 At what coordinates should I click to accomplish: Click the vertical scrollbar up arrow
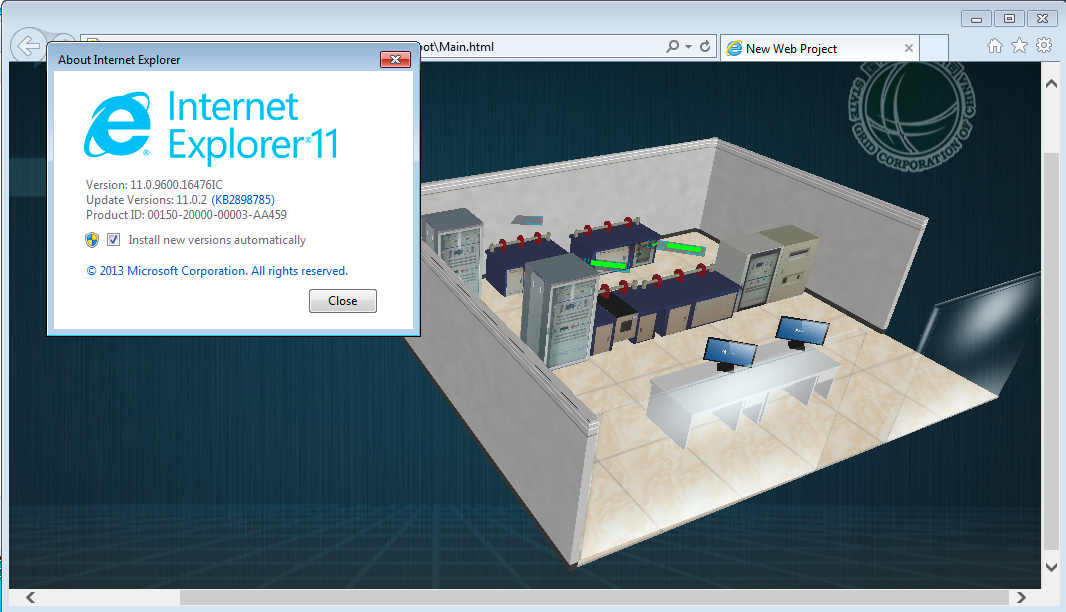[1051, 84]
